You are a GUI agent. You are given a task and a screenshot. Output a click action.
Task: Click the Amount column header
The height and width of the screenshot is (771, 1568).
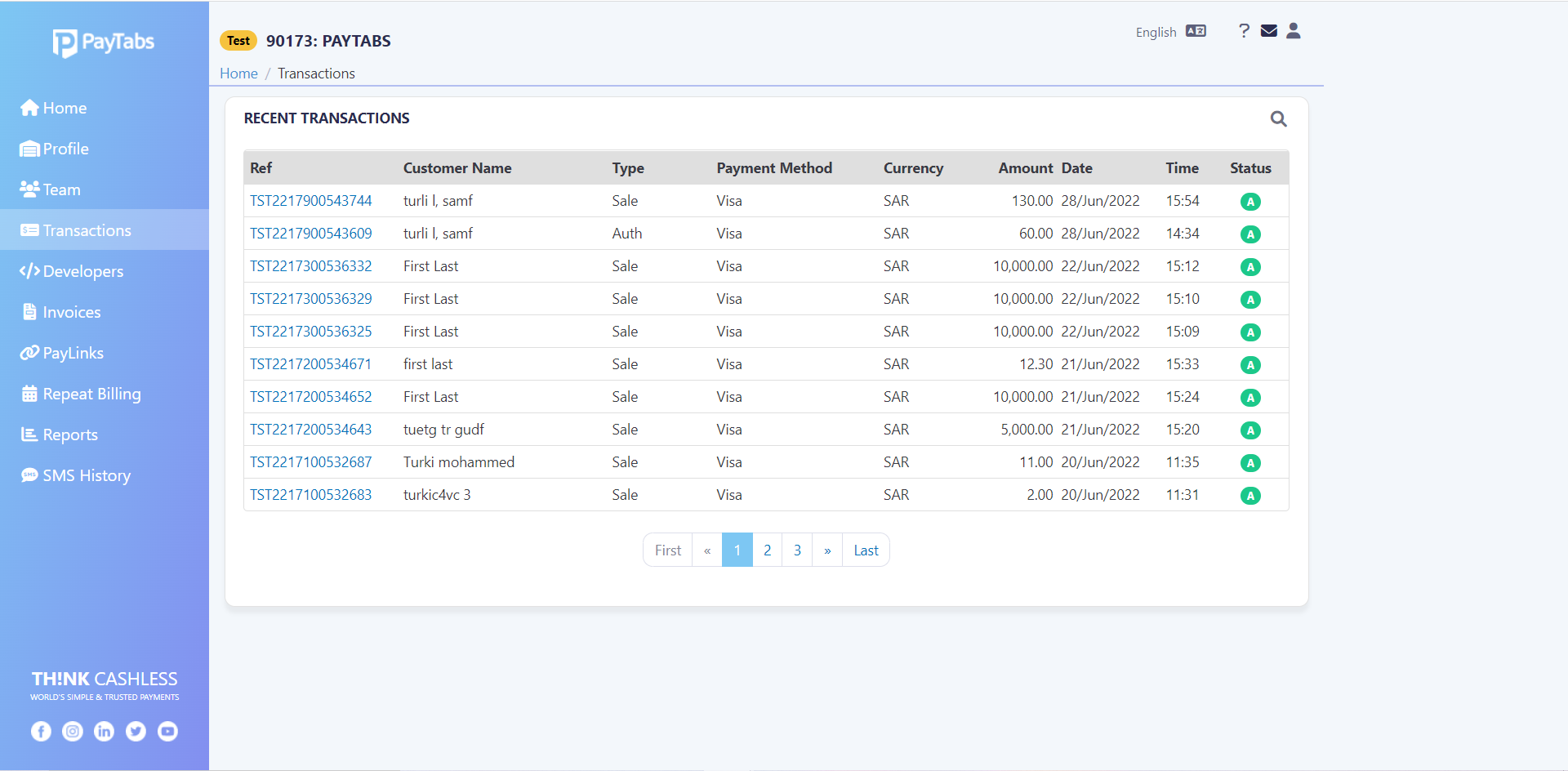pyautogui.click(x=1026, y=168)
